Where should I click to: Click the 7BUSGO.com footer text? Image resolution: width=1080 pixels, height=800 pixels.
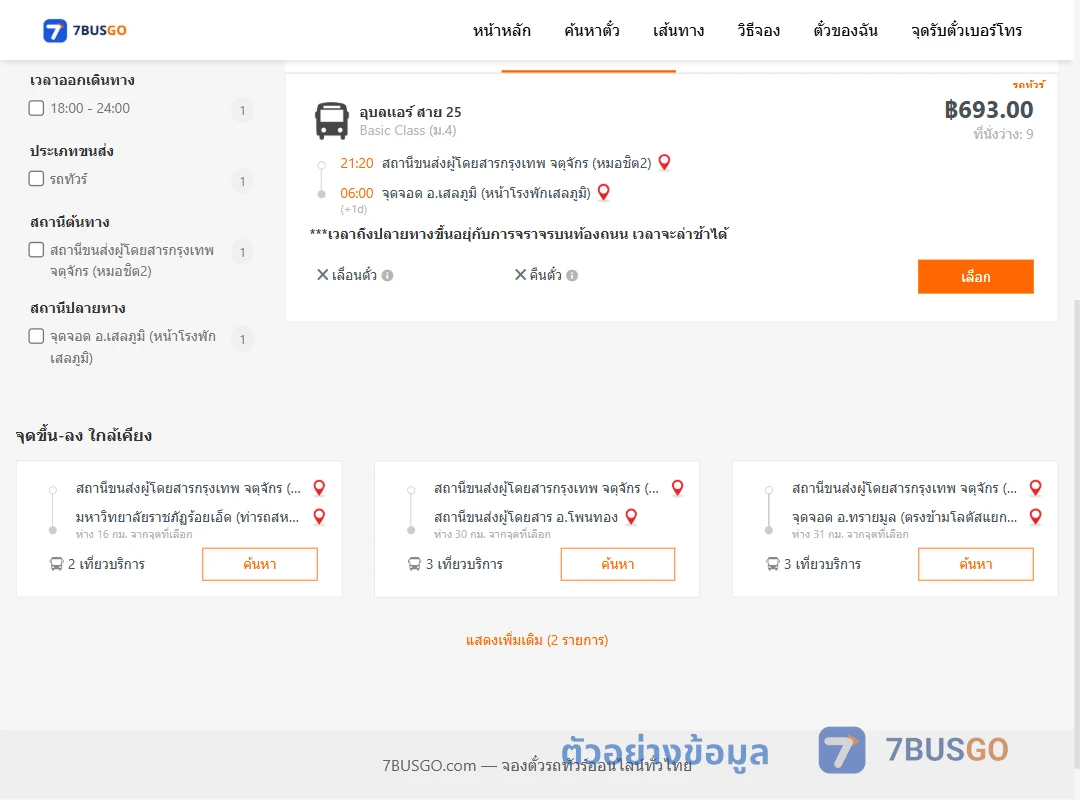tap(537, 766)
